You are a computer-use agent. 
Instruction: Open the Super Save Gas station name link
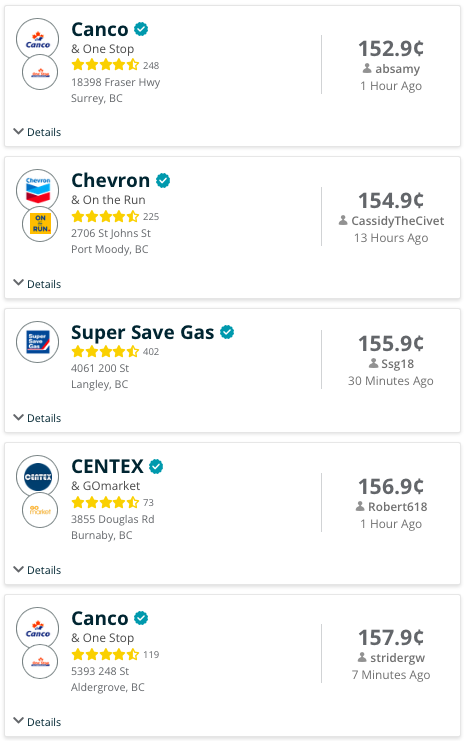coord(143,332)
